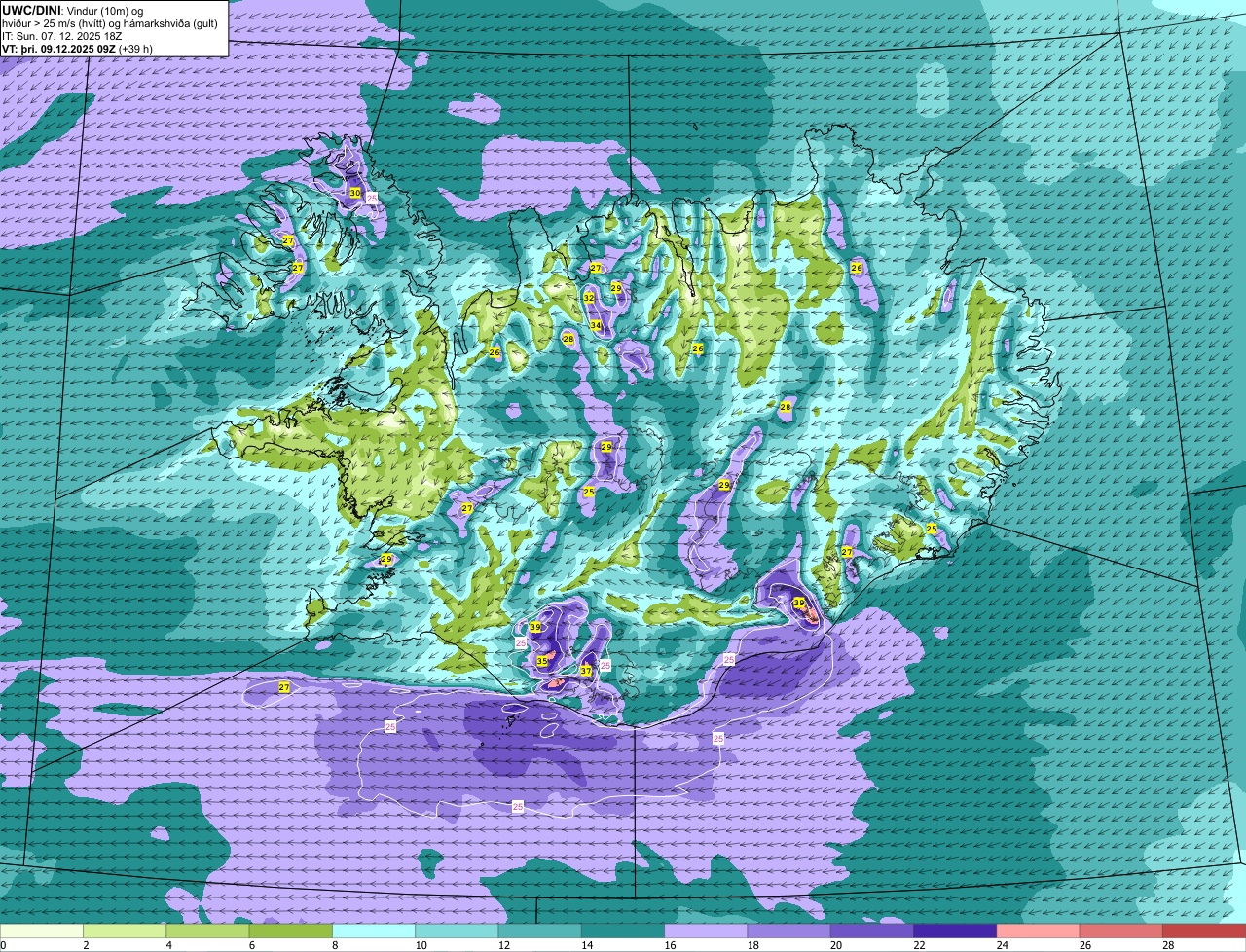Click the legend swatch between 2 and 4
Image resolution: width=1246 pixels, height=952 pixels.
point(125,932)
